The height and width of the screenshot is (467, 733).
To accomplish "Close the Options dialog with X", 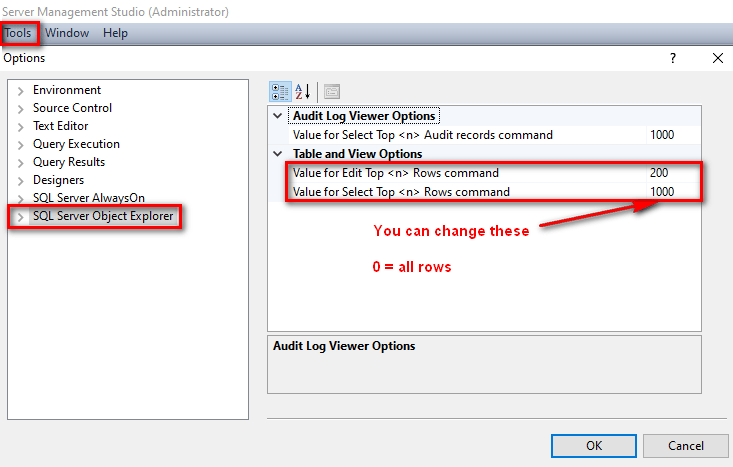I will tap(718, 58).
